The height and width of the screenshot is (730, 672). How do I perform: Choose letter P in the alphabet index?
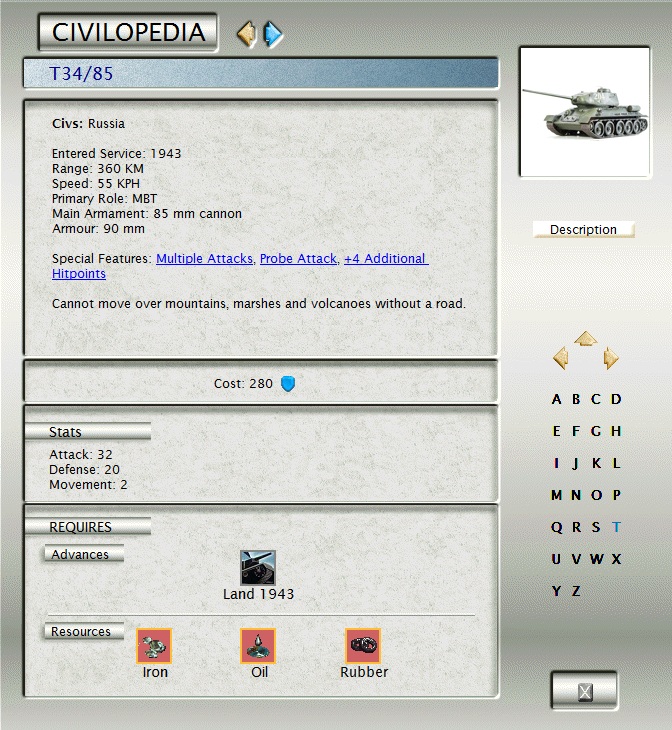pyautogui.click(x=617, y=495)
